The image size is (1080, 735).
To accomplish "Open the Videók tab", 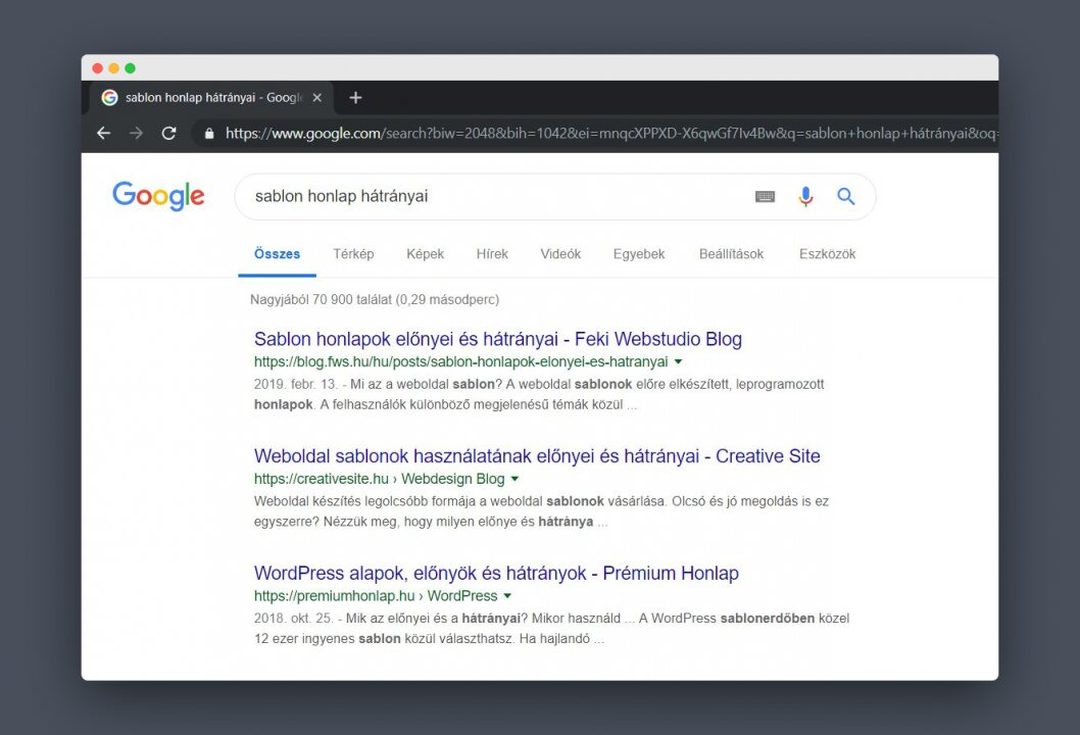I will tap(561, 254).
